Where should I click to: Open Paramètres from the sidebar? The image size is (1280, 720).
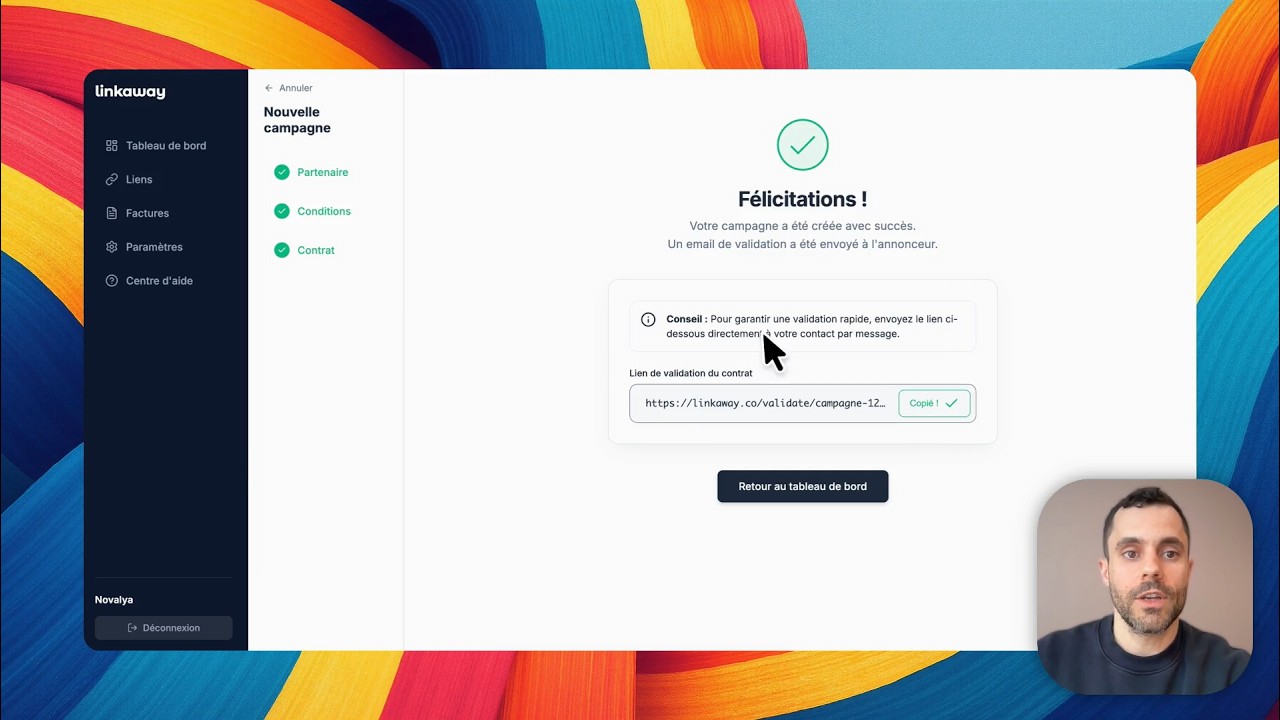pyautogui.click(x=154, y=247)
